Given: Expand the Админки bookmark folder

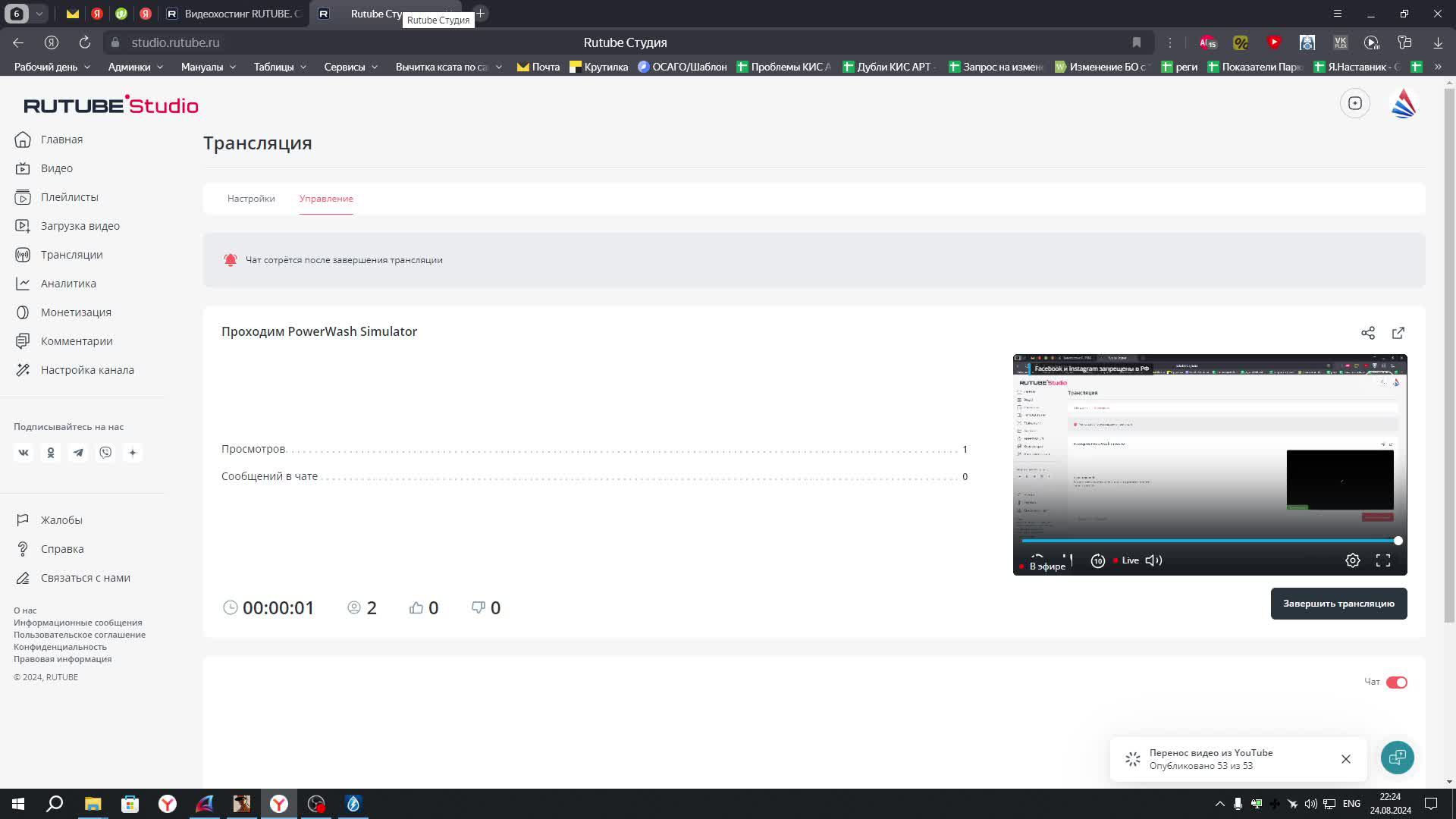Looking at the screenshot, I should 135,67.
